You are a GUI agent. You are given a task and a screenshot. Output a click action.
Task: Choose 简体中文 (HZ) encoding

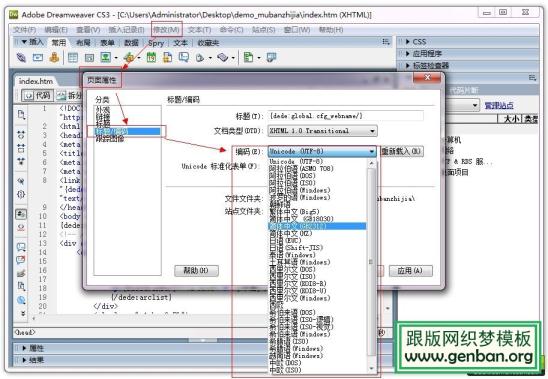coord(291,233)
